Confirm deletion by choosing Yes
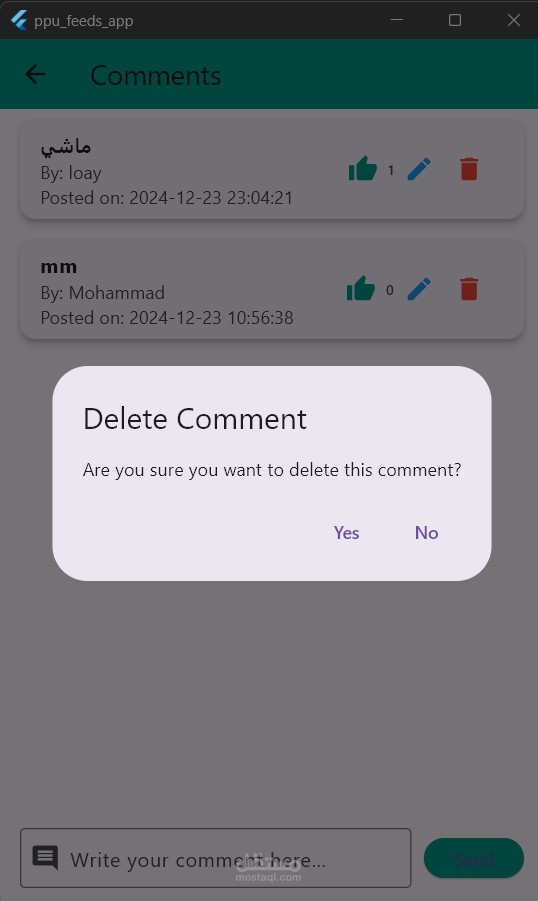Image resolution: width=538 pixels, height=901 pixels. [x=347, y=533]
